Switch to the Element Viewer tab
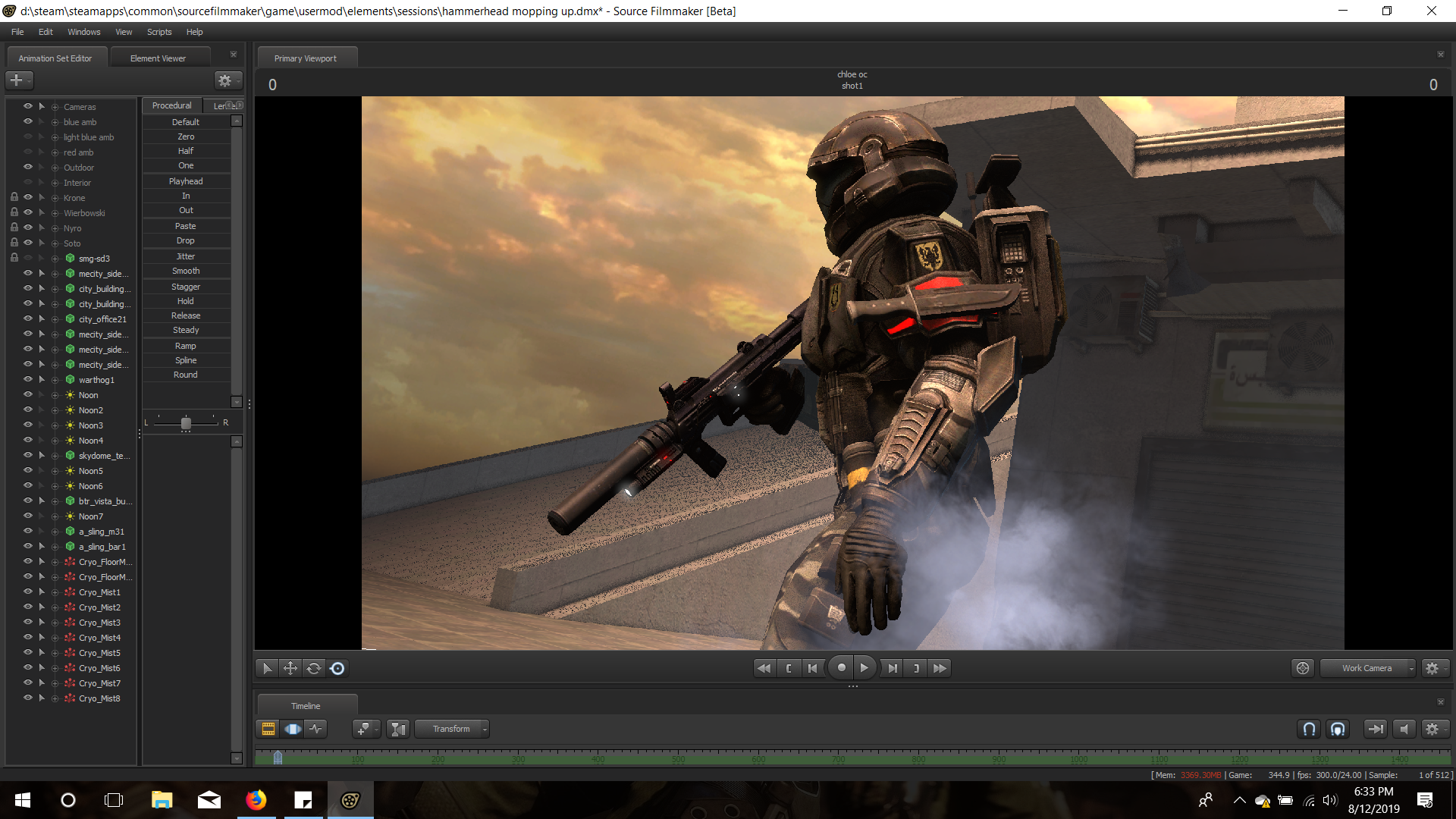The image size is (1456, 819). pyautogui.click(x=158, y=58)
